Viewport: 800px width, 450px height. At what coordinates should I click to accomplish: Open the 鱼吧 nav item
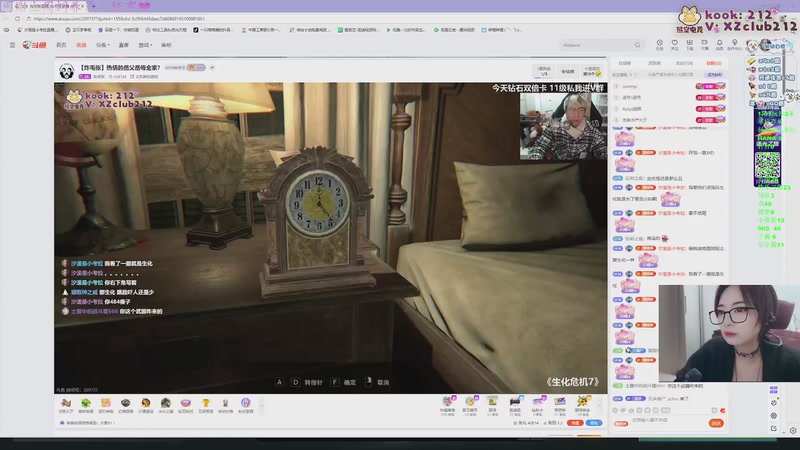tap(166, 45)
